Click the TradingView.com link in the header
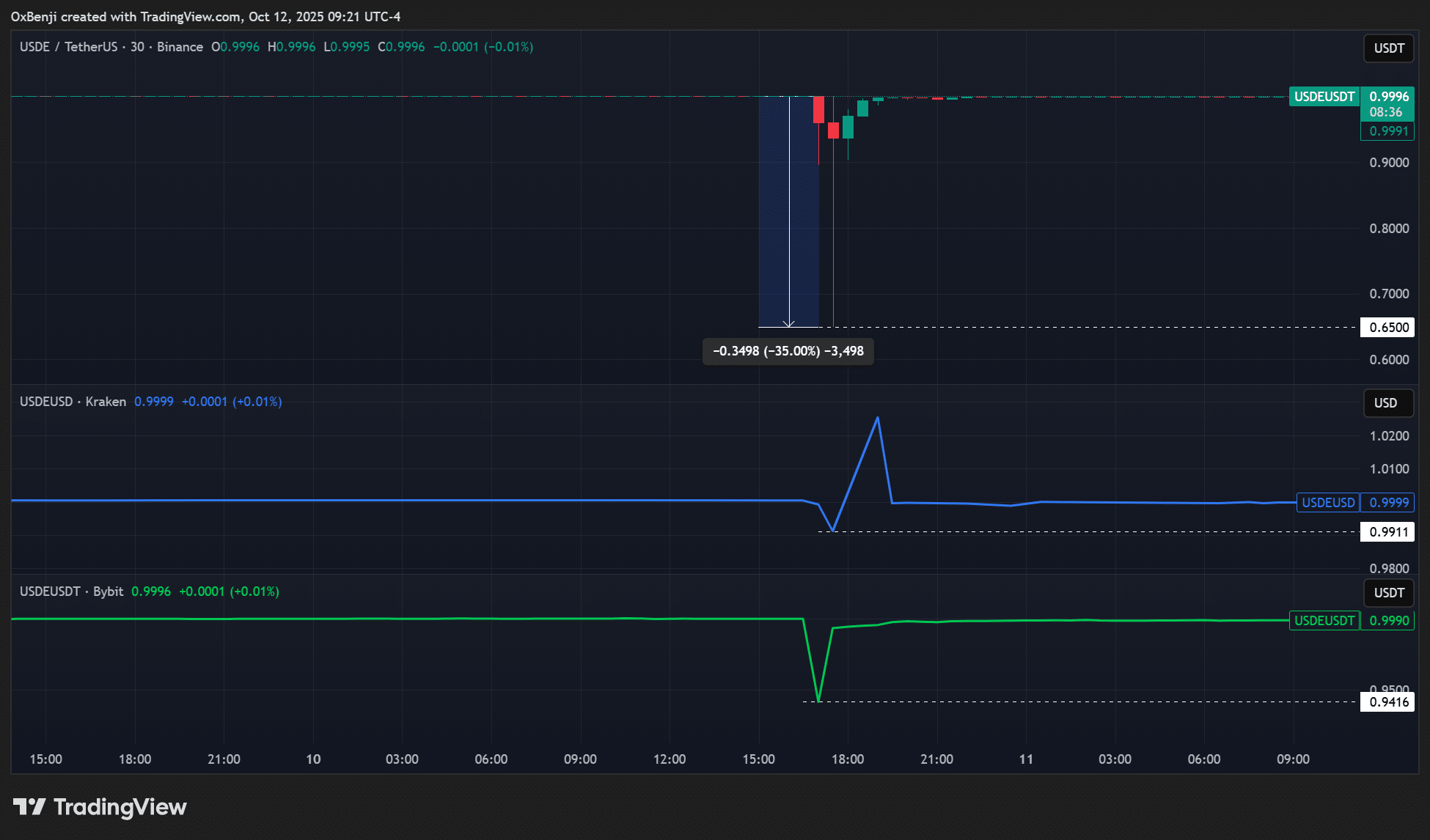 click(191, 16)
